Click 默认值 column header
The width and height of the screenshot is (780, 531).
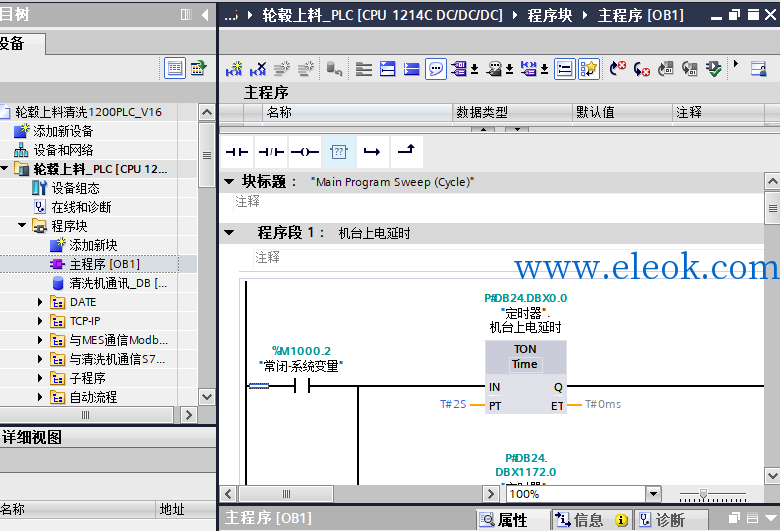pyautogui.click(x=622, y=112)
